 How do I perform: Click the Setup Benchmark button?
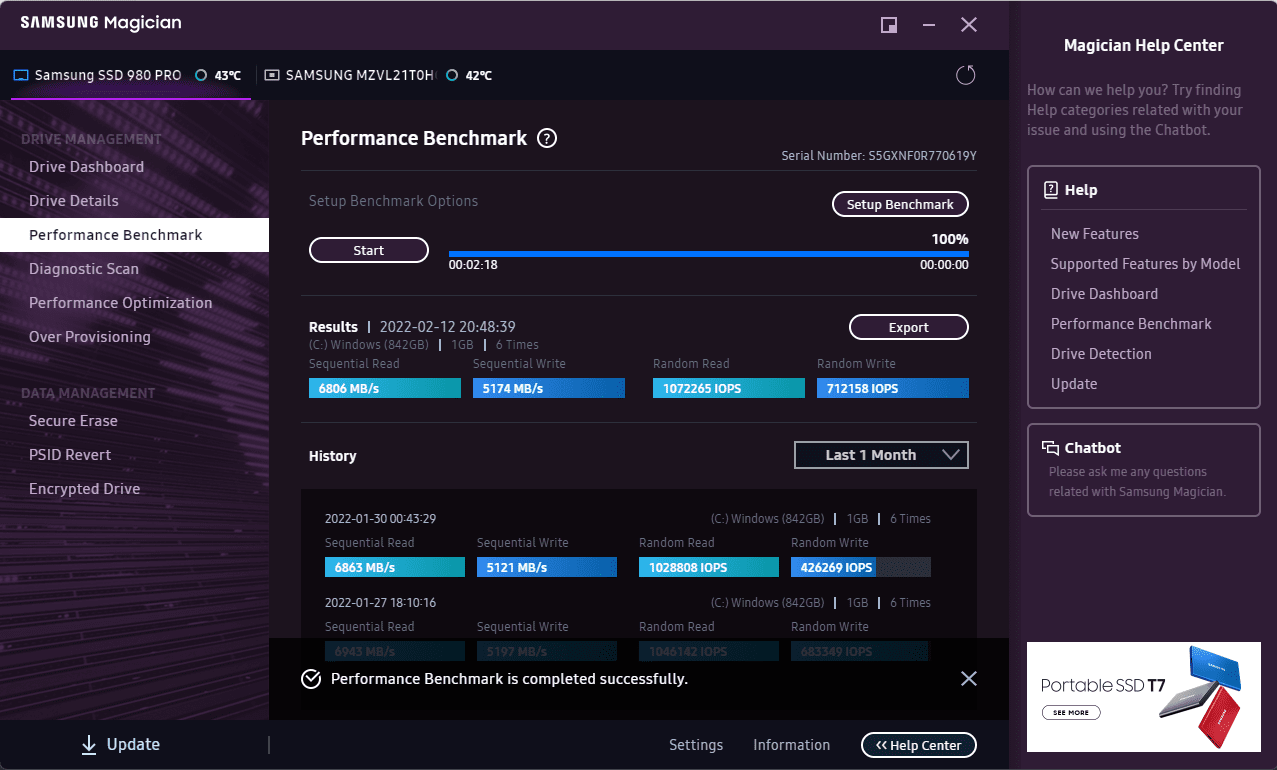900,204
